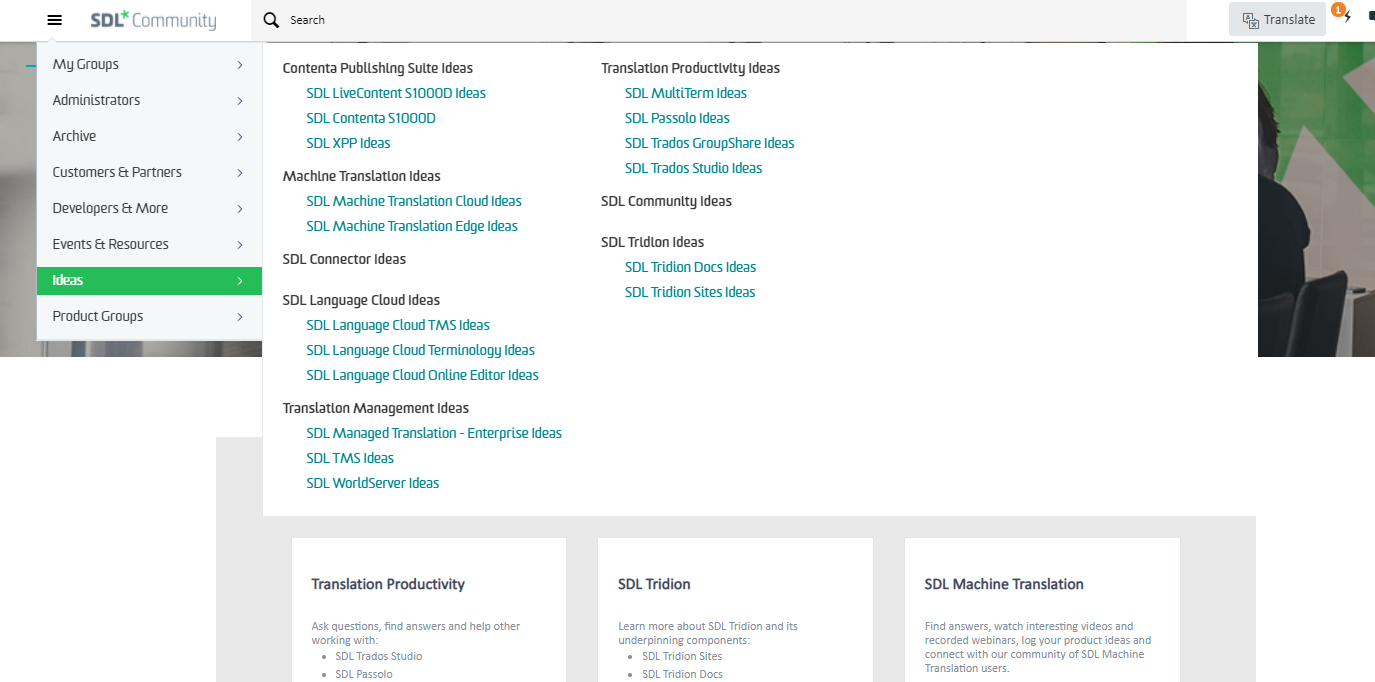This screenshot has width=1375, height=682.
Task: Click the Translate button
Action: (1278, 20)
